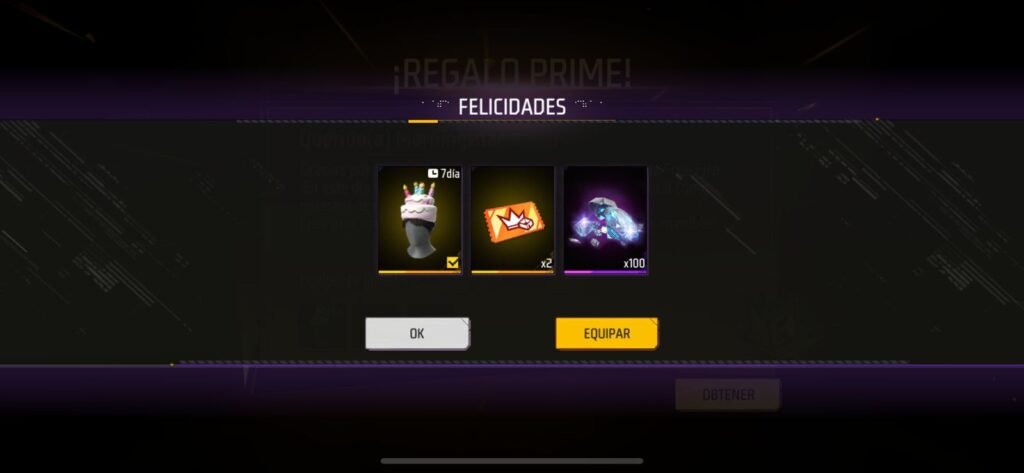The image size is (1024, 473).
Task: Tap the x2 quantity on the ticket
Action: pyautogui.click(x=546, y=264)
